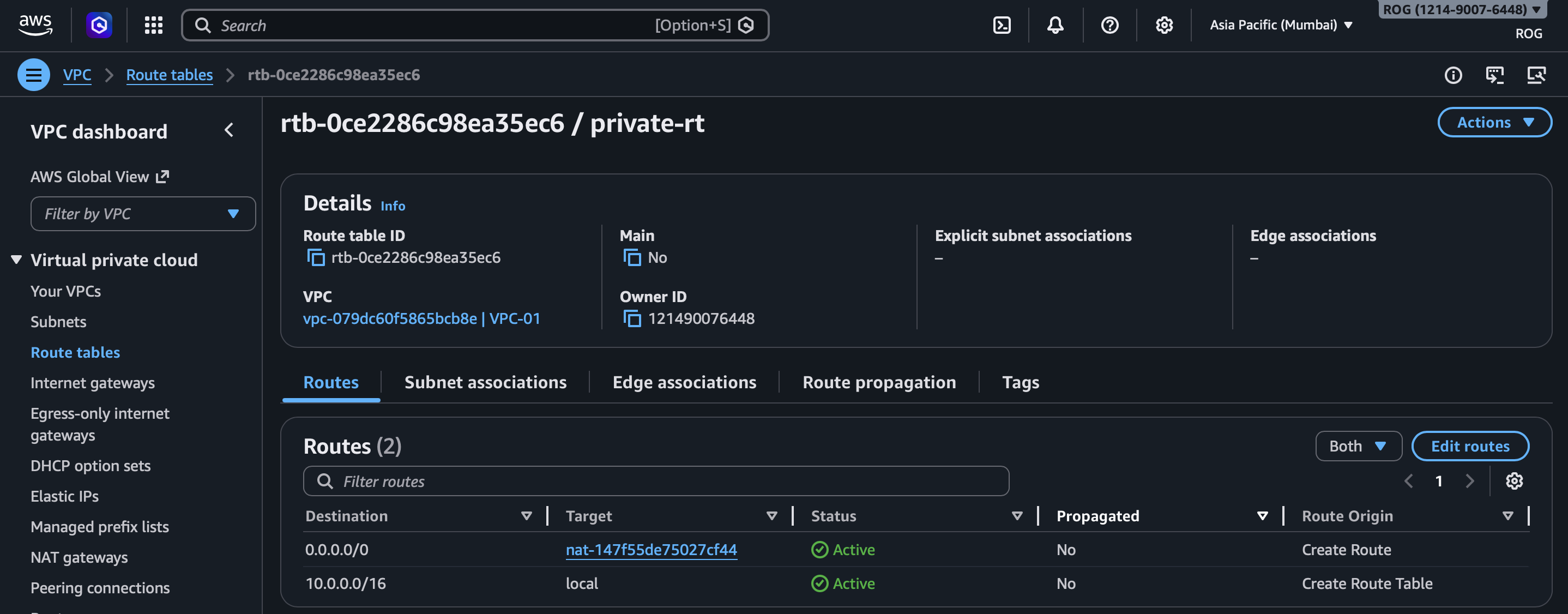Open the Both route filter dropdown
1568x614 pixels.
1358,446
